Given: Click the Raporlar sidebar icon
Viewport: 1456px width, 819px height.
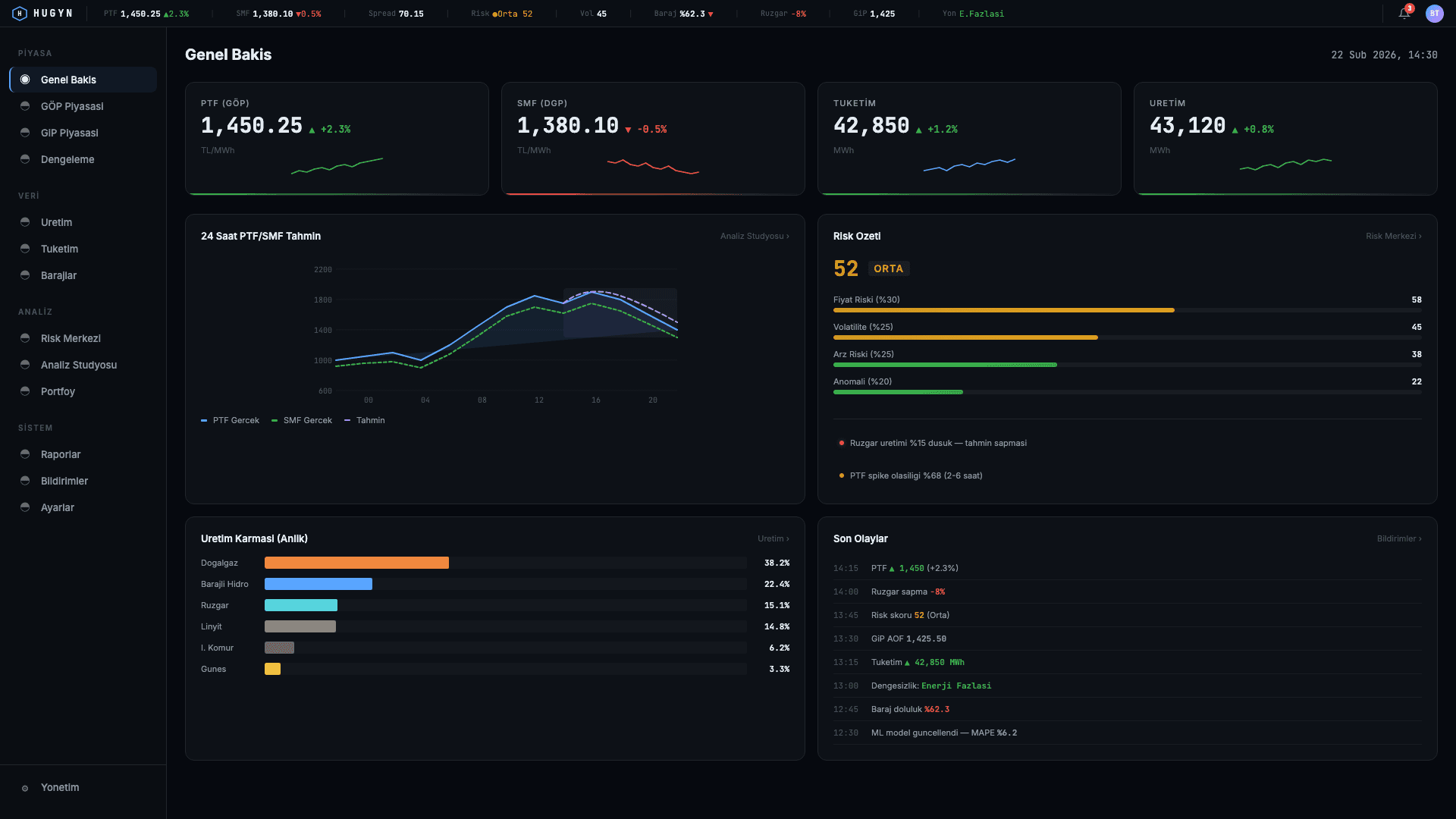Looking at the screenshot, I should point(25,454).
